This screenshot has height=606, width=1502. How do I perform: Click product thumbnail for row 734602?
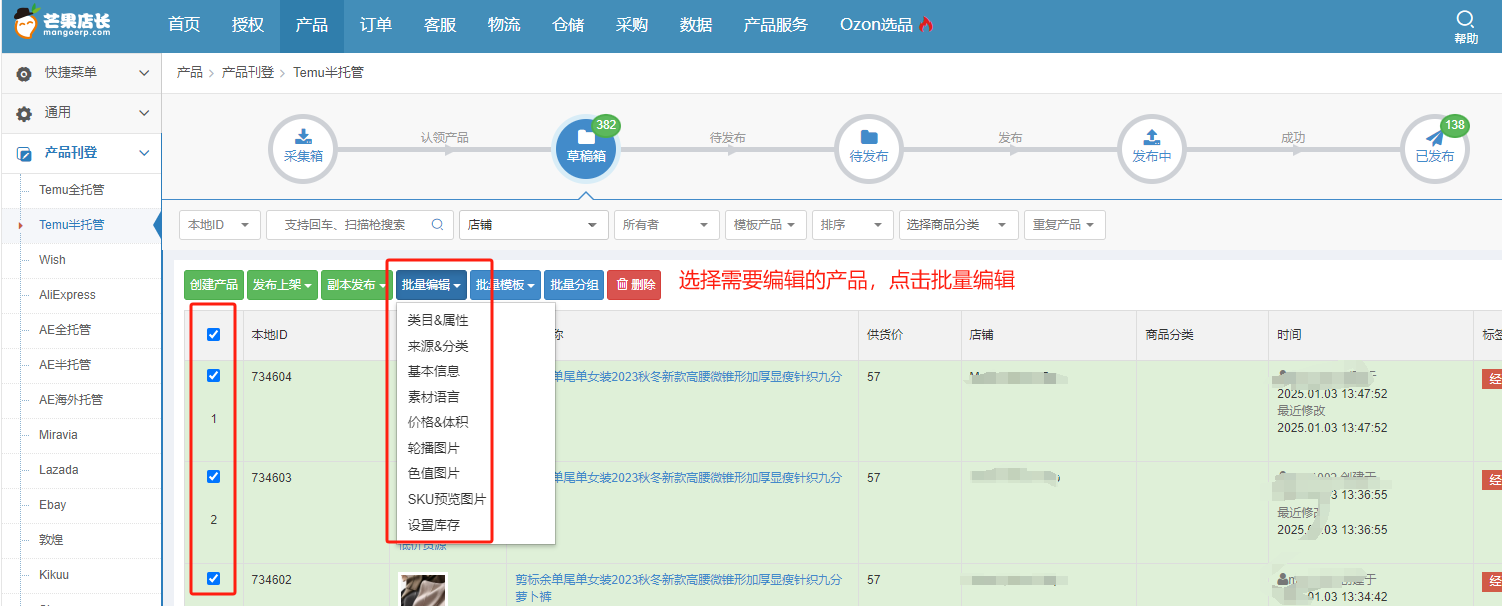pyautogui.click(x=422, y=589)
